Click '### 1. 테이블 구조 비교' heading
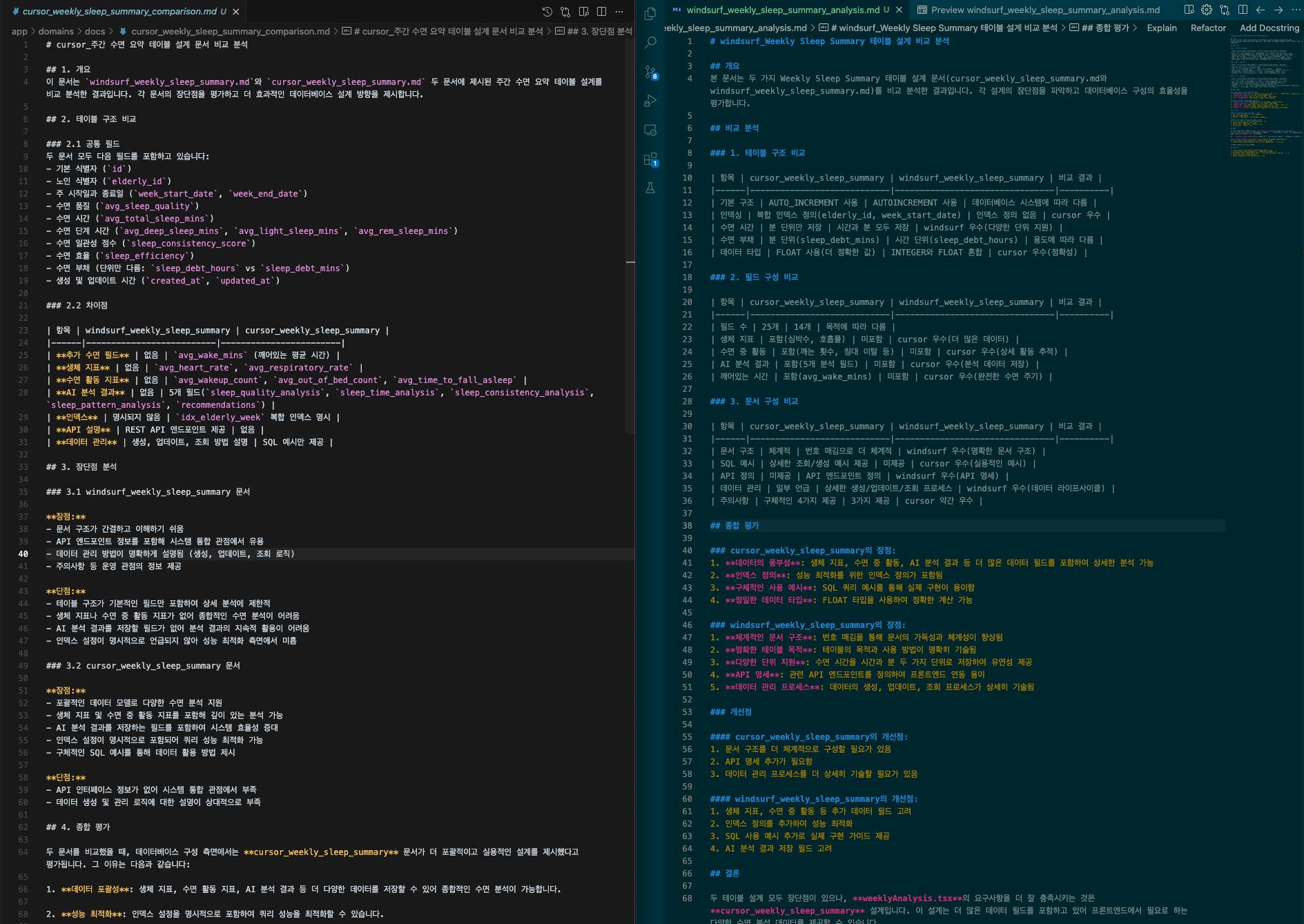Viewport: 1304px width, 924px height. point(758,153)
